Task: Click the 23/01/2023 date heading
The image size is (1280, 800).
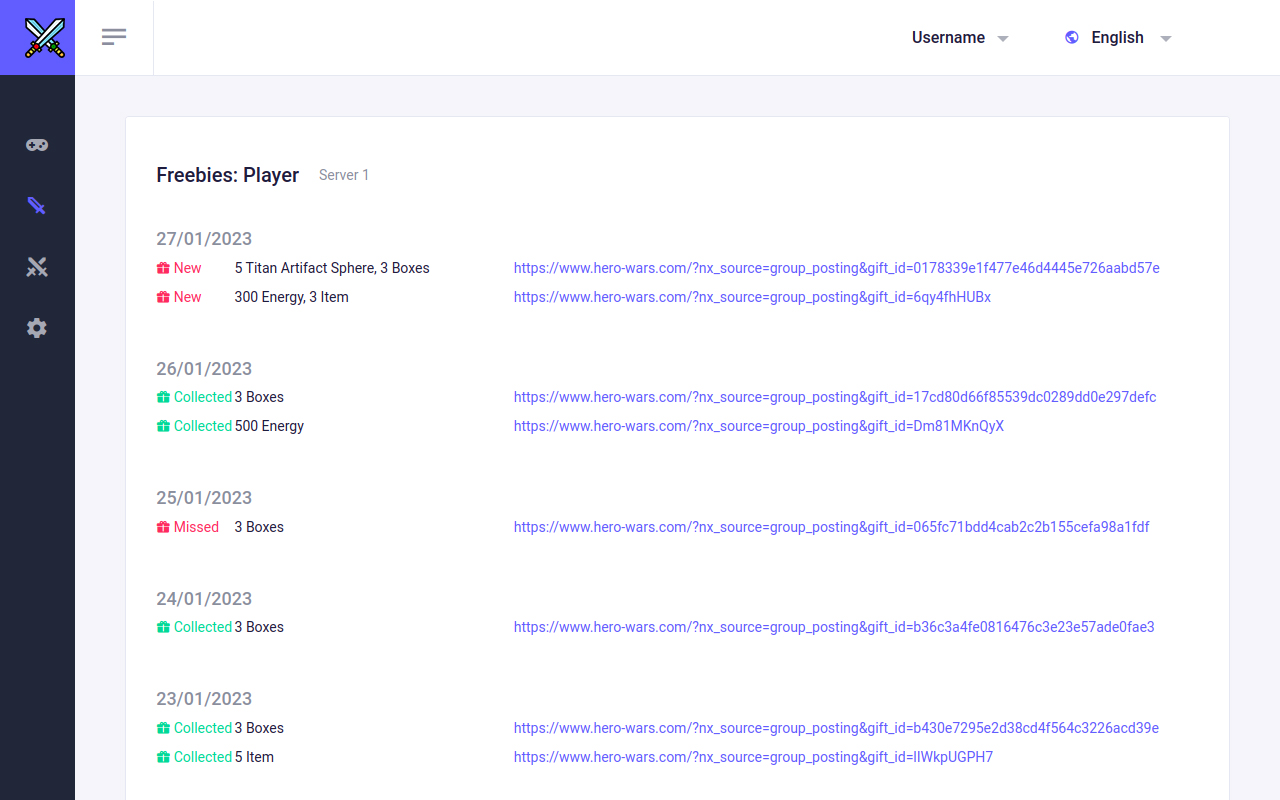Action: [204, 699]
